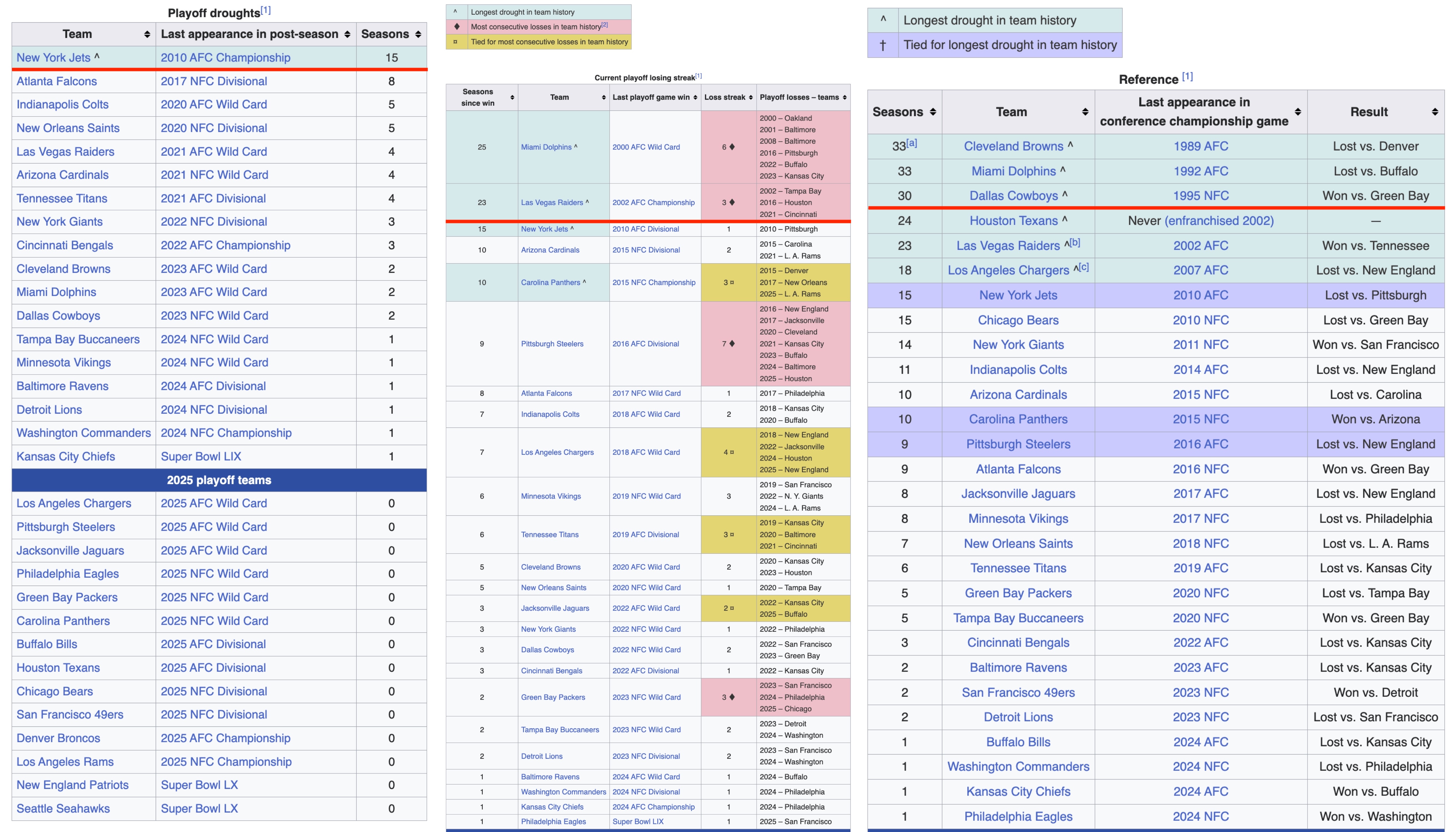This screenshot has width=1456, height=832.
Task: Open the 2007 AFC link
Action: click(x=1201, y=270)
